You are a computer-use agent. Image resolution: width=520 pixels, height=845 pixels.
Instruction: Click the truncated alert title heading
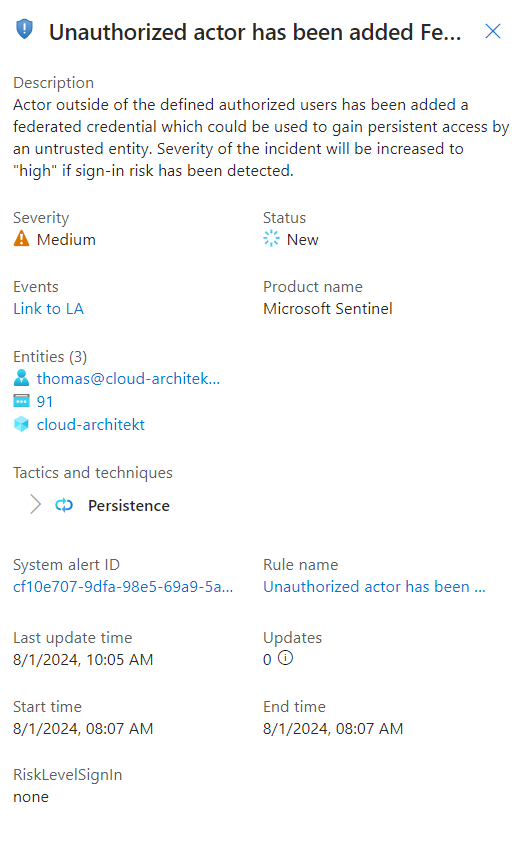coord(255,32)
